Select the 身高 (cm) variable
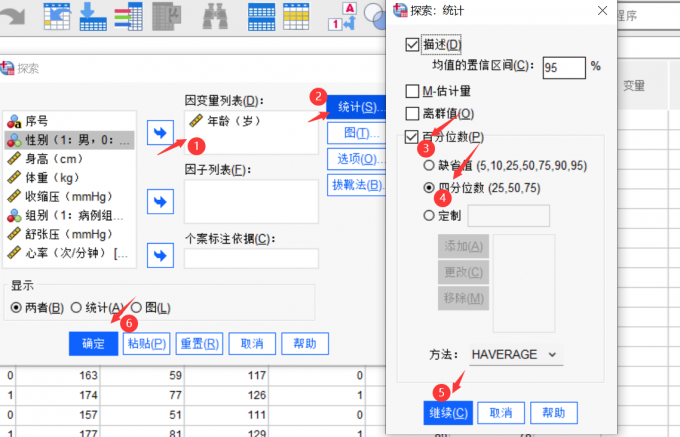 point(69,159)
